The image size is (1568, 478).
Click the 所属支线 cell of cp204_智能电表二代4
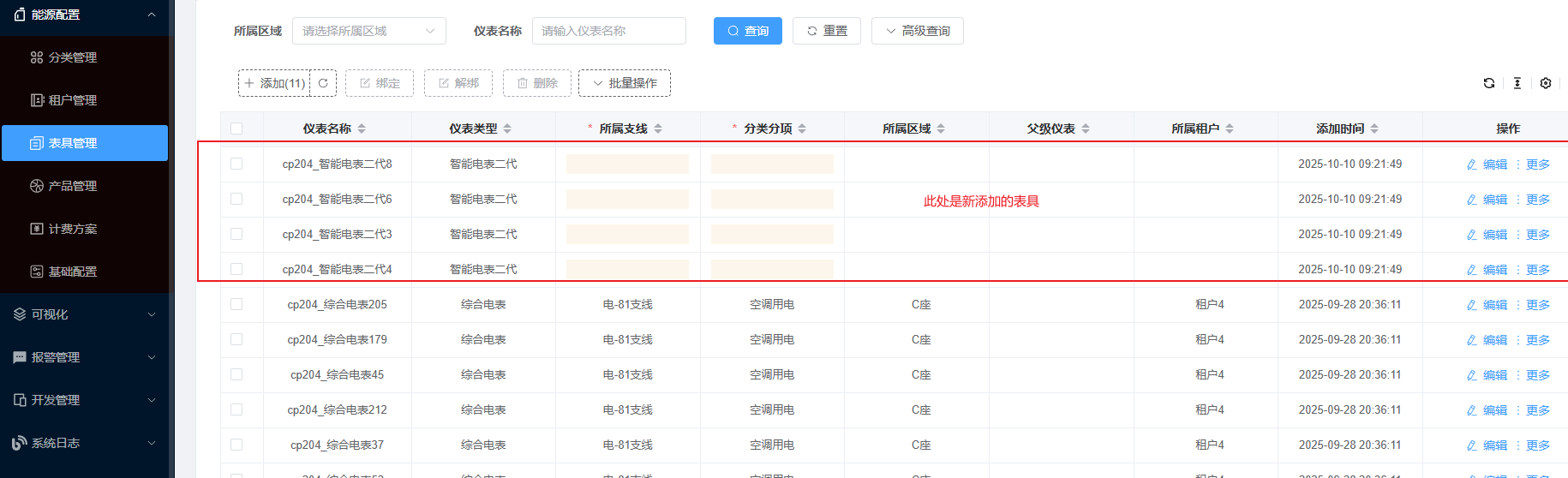pos(627,269)
